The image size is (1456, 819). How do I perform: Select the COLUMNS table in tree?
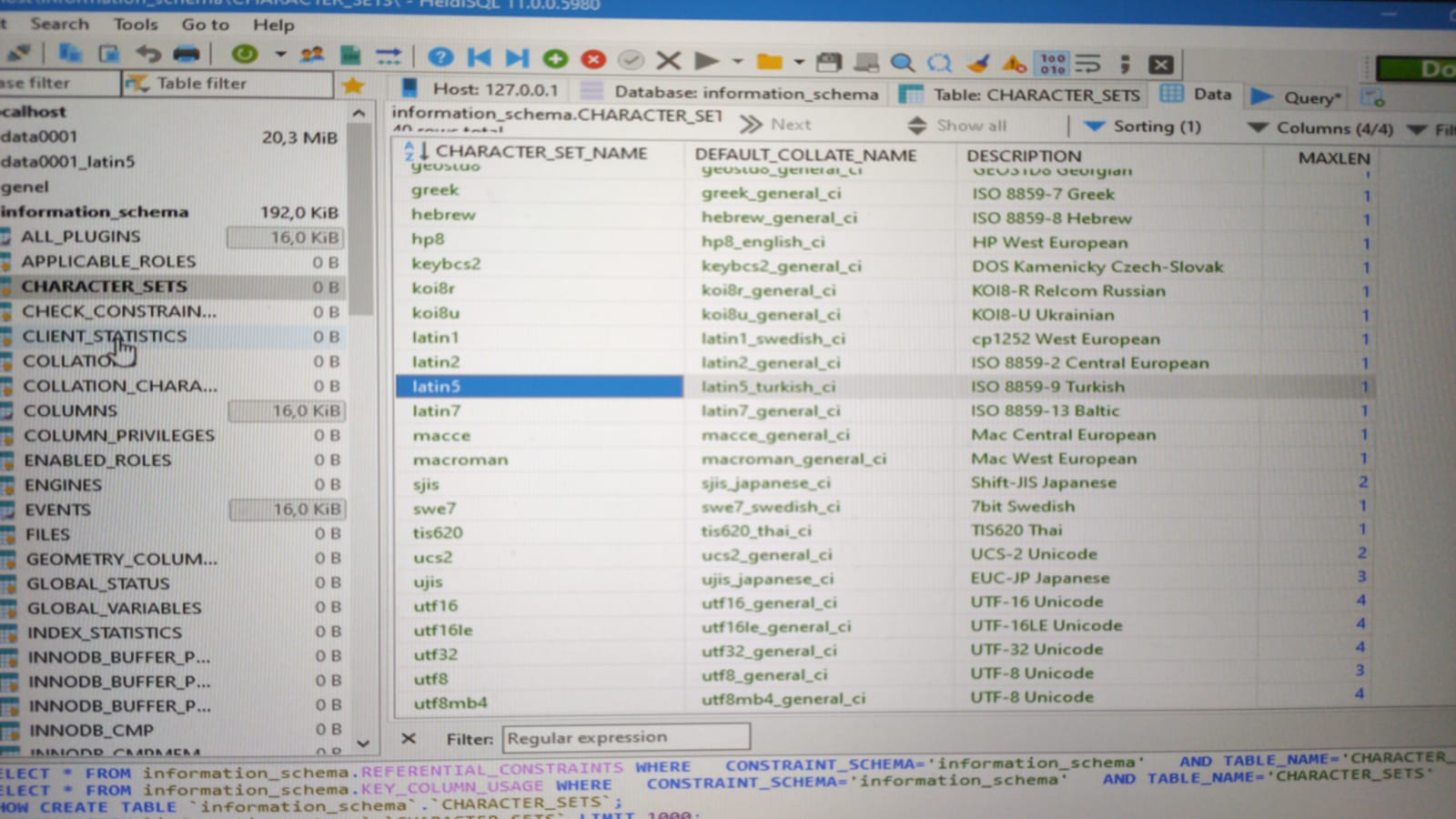coord(70,410)
